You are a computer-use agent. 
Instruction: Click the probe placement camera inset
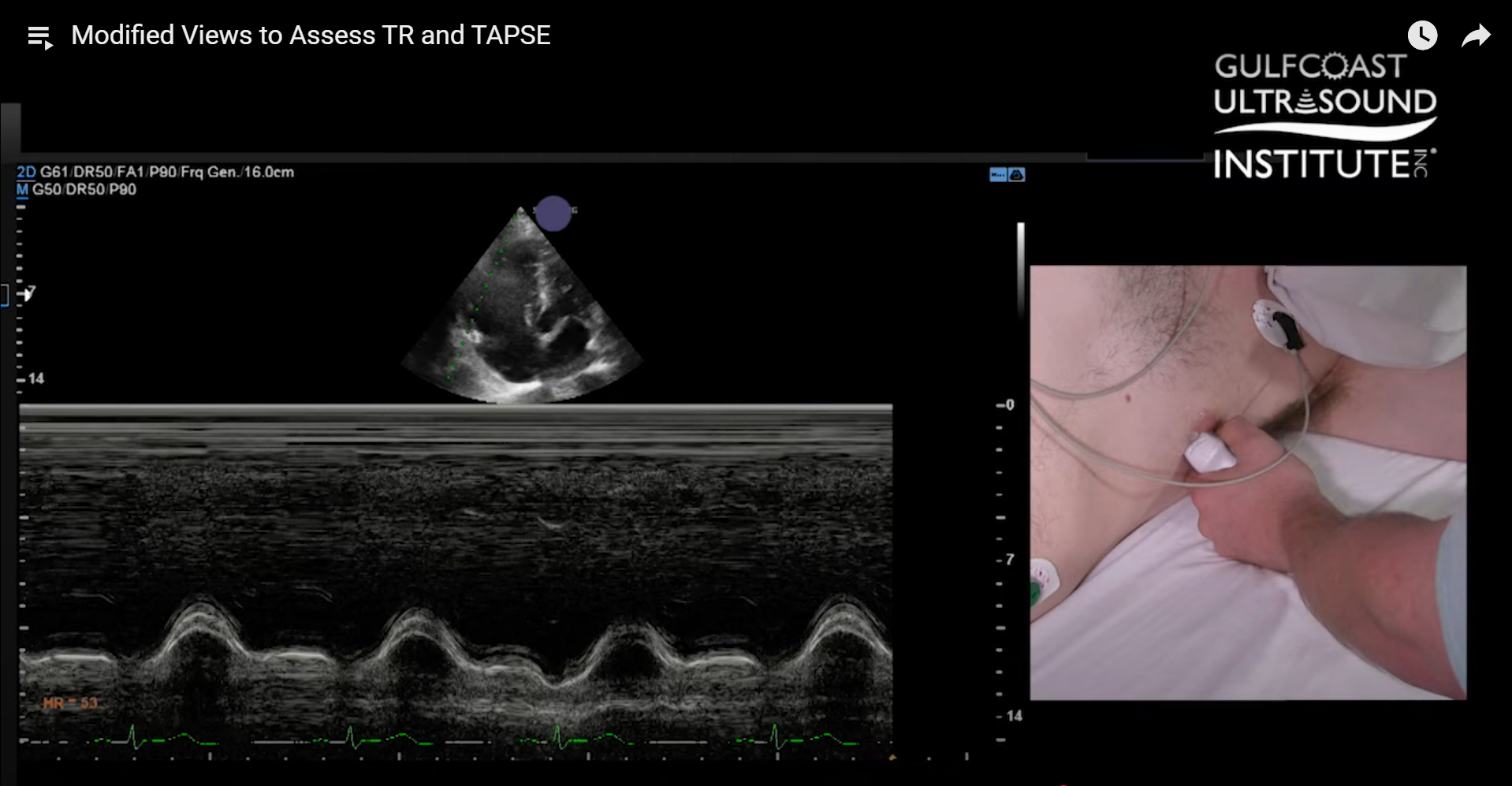tap(1247, 482)
